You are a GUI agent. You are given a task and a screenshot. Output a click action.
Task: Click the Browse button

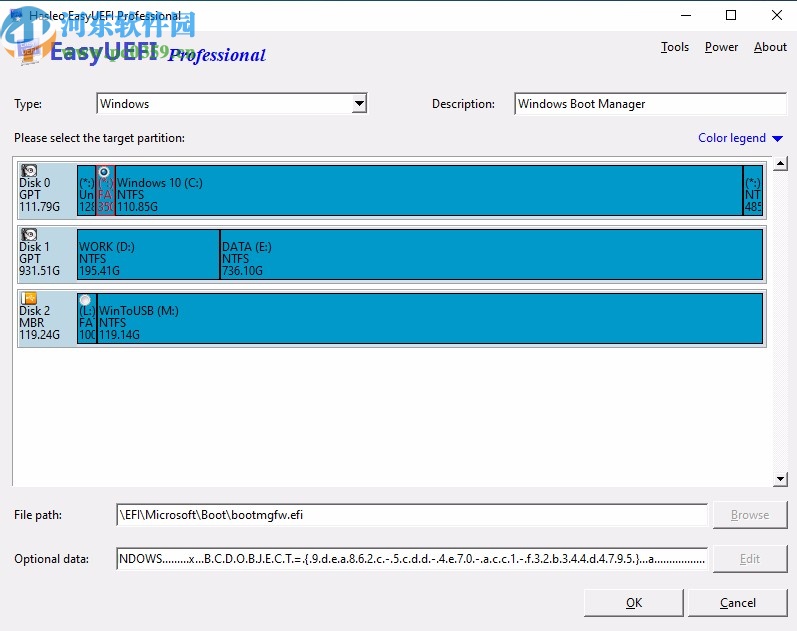click(x=750, y=515)
